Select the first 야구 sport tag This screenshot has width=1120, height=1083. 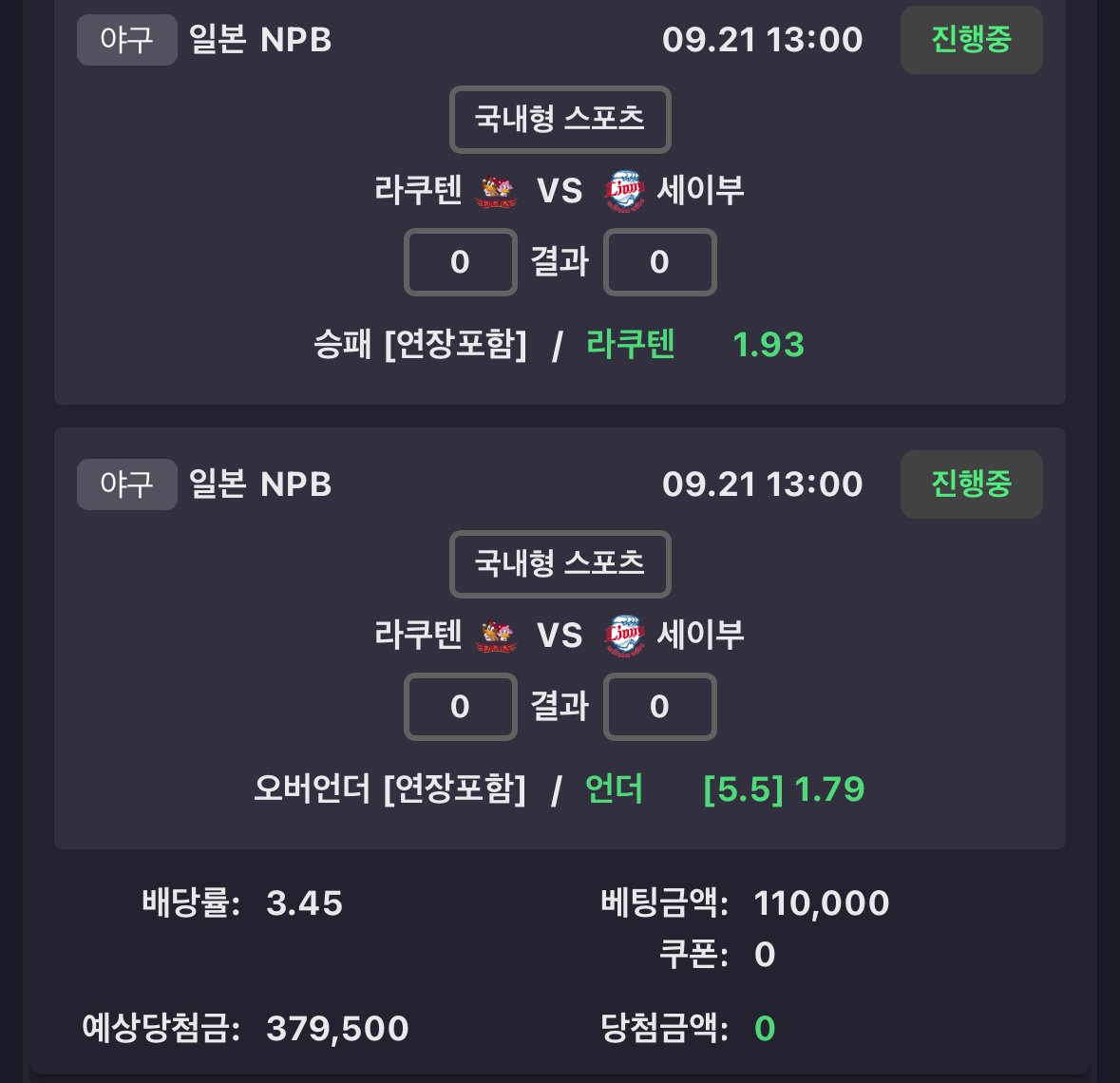[x=127, y=40]
